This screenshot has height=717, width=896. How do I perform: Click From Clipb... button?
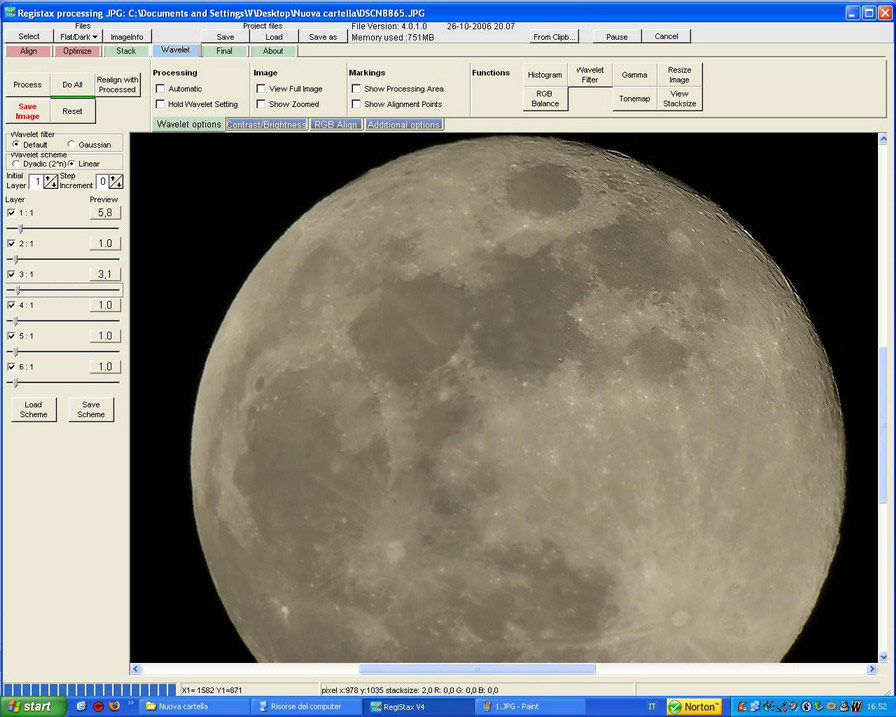click(x=554, y=37)
